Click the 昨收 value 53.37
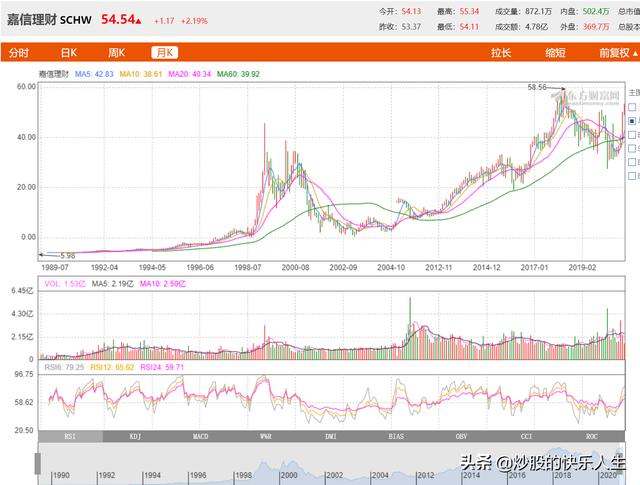This screenshot has height=485, width=640. (x=411, y=27)
